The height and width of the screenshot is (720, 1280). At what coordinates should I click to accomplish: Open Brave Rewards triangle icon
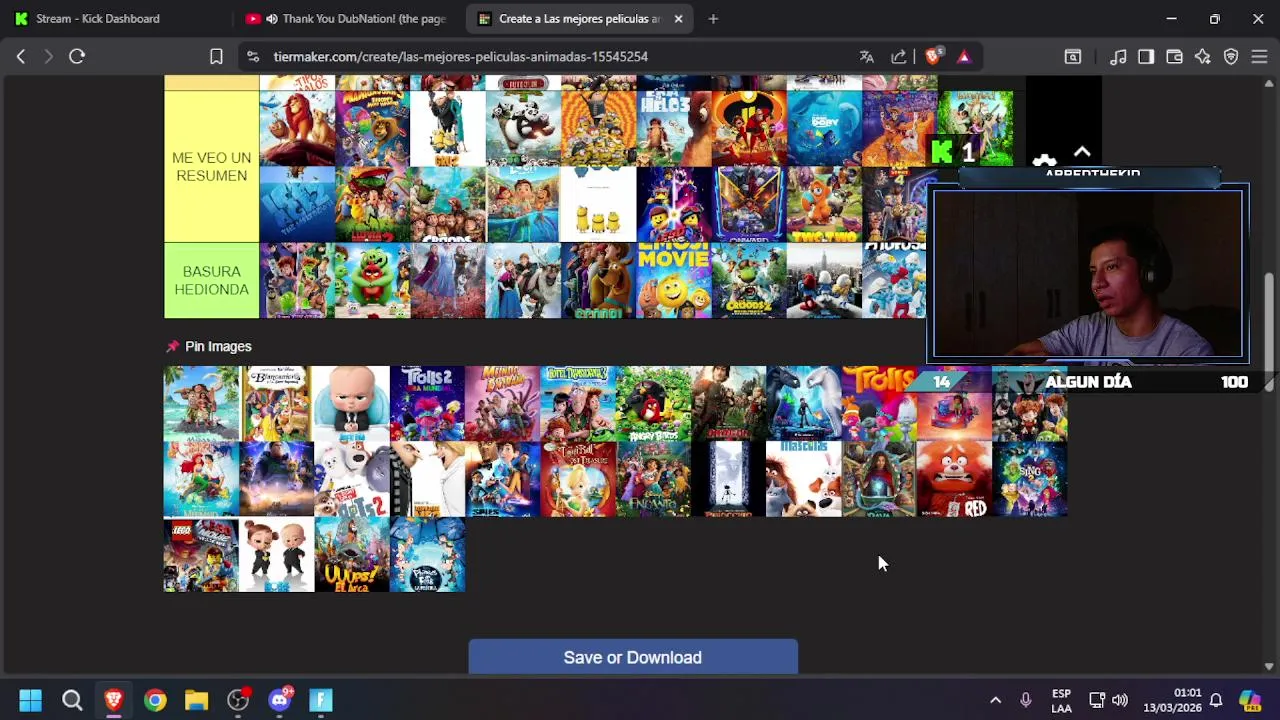click(964, 57)
